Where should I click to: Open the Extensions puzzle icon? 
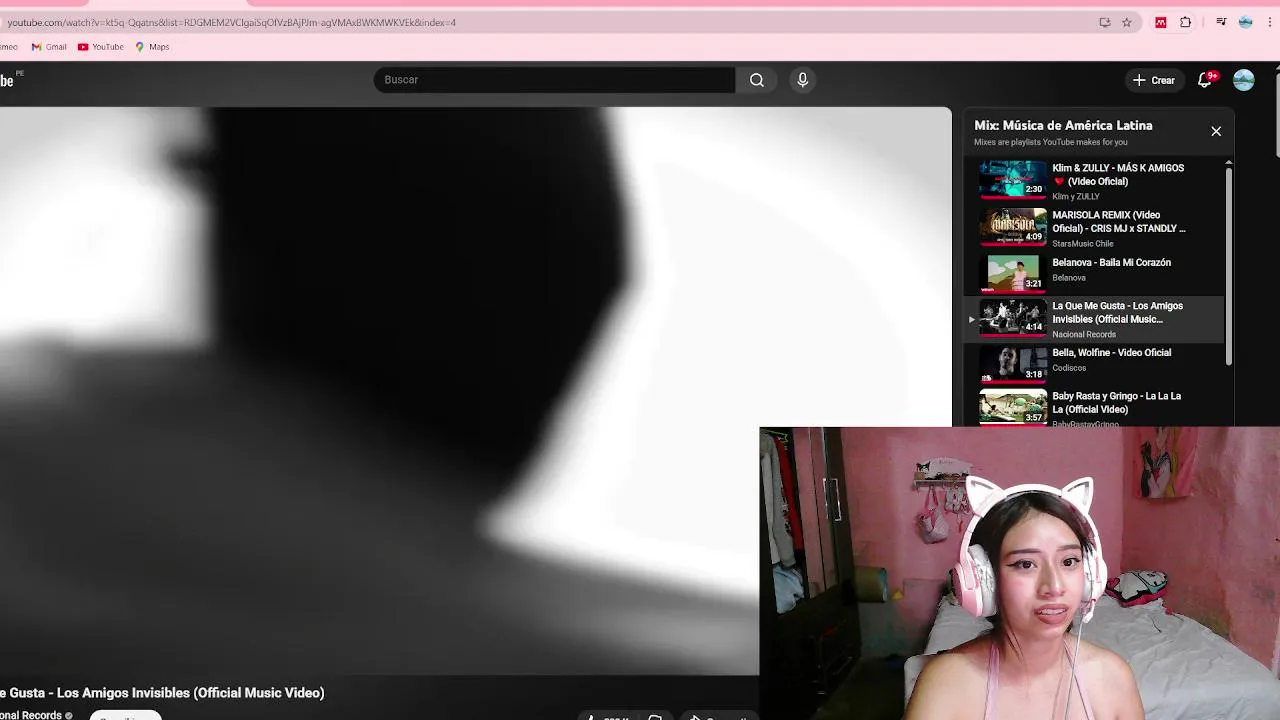tap(1186, 22)
